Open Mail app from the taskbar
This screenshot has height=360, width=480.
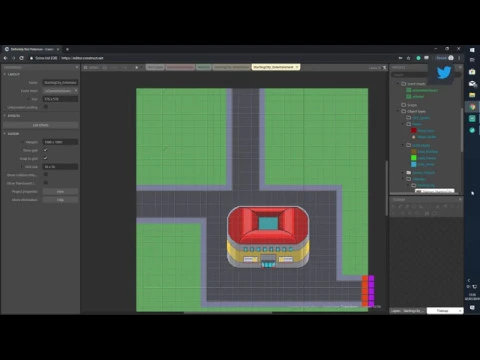[x=472, y=83]
